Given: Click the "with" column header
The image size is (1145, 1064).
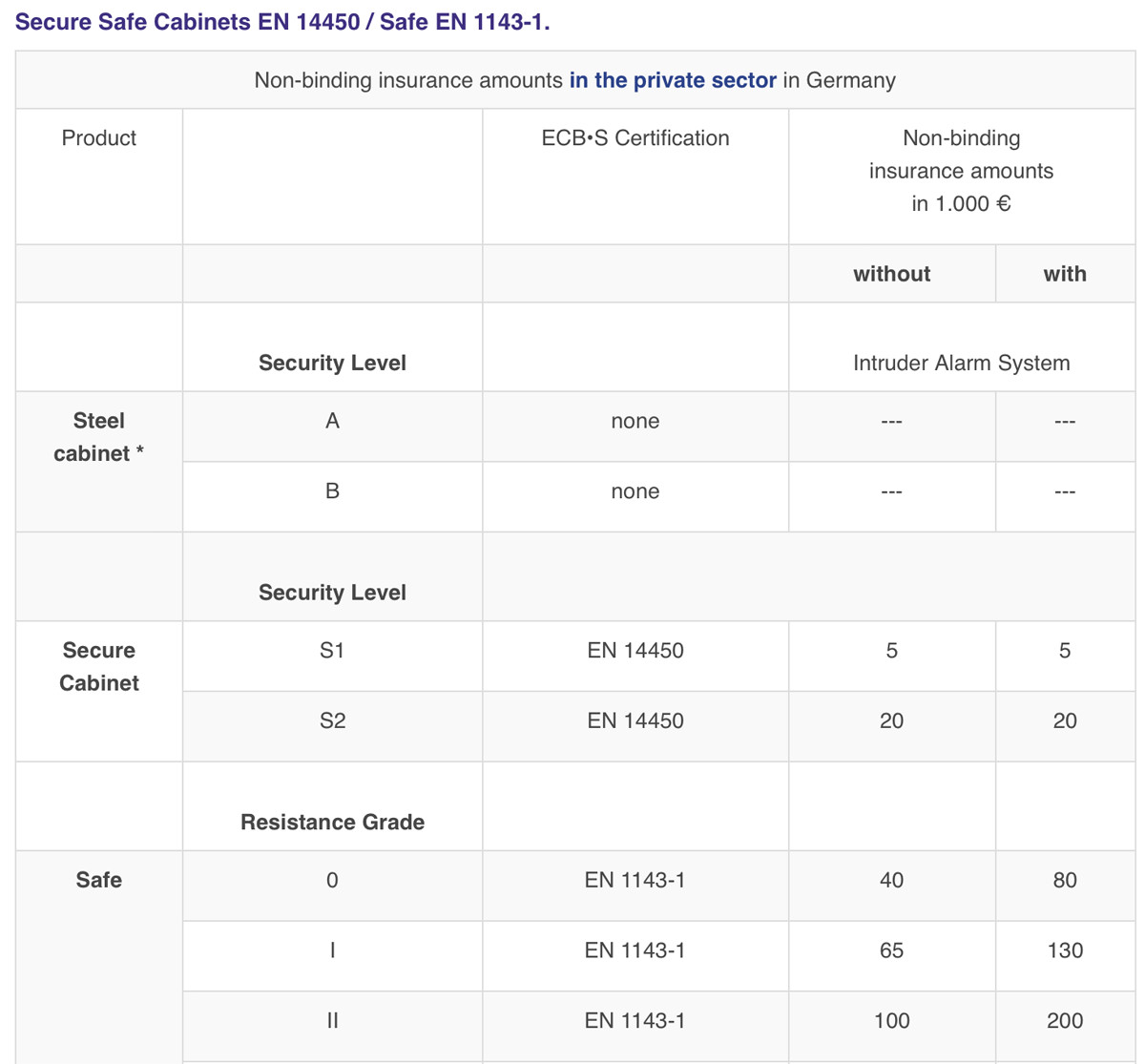Looking at the screenshot, I should [x=1064, y=274].
